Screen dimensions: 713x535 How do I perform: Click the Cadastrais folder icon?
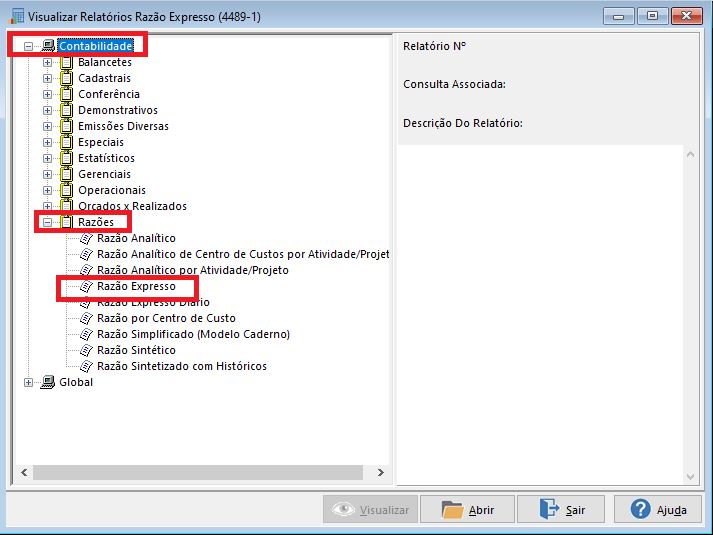pyautogui.click(x=66, y=78)
